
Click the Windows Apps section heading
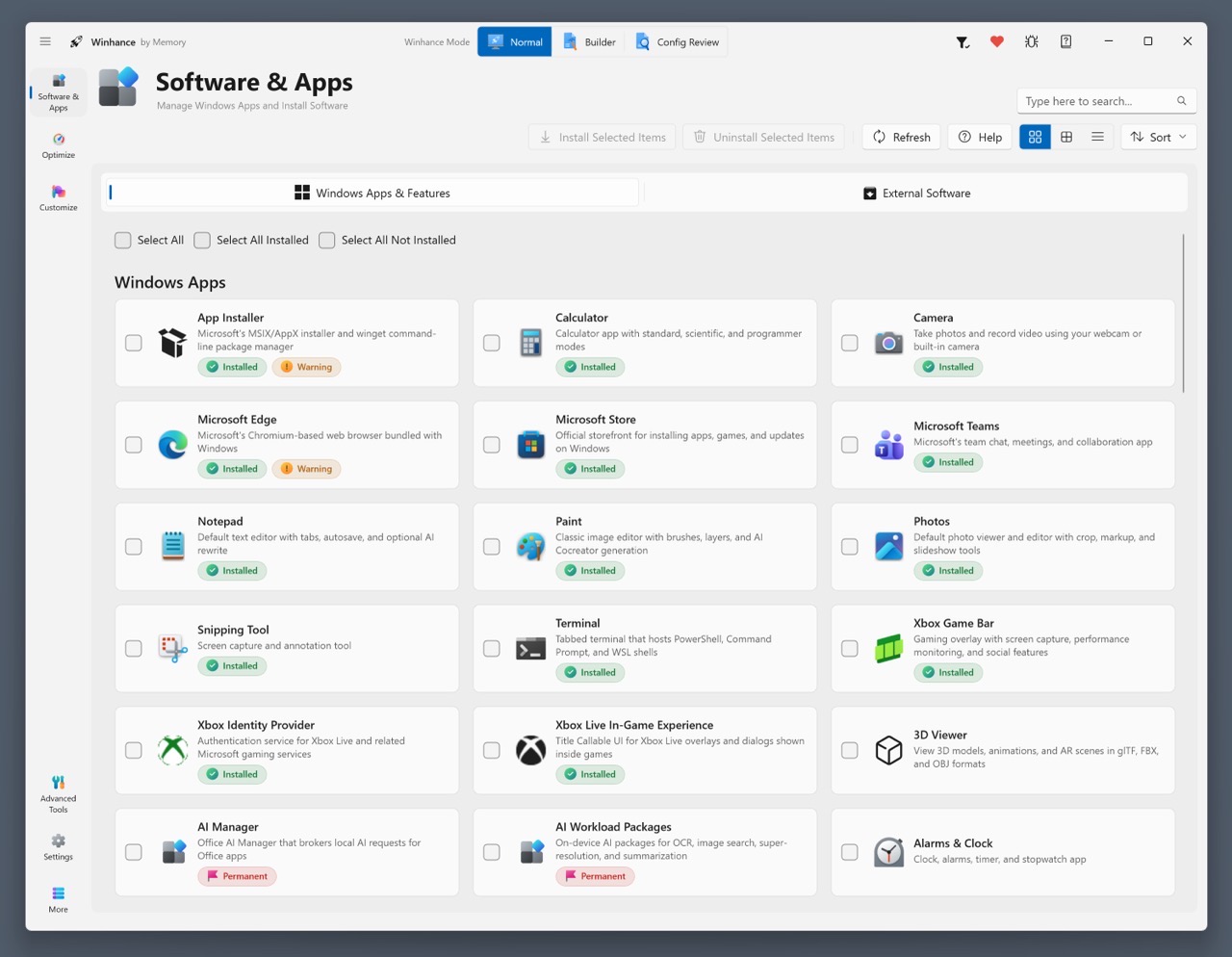[x=170, y=282]
